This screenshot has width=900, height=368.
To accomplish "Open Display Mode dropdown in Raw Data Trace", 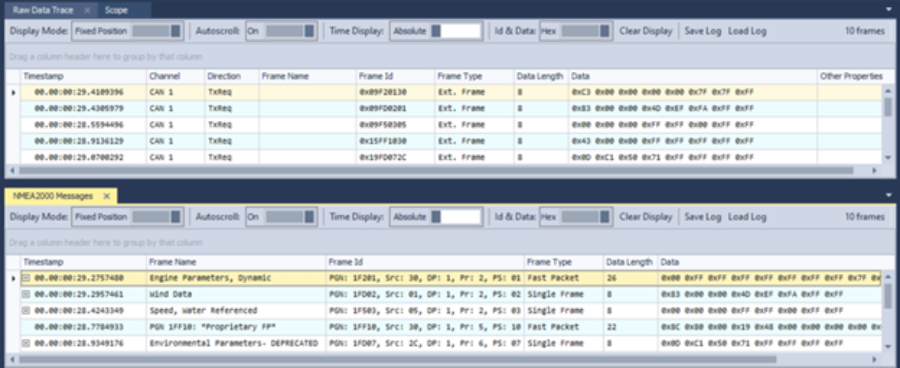I will click(127, 31).
